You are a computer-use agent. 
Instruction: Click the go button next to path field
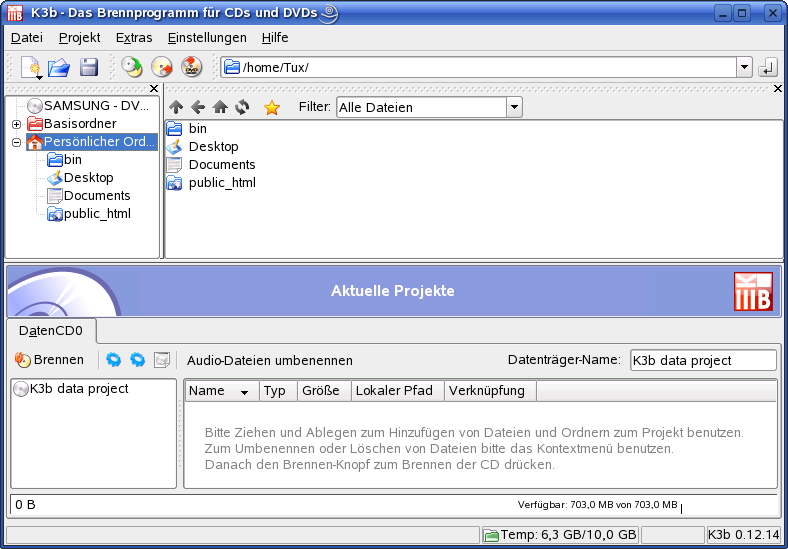coord(767,67)
